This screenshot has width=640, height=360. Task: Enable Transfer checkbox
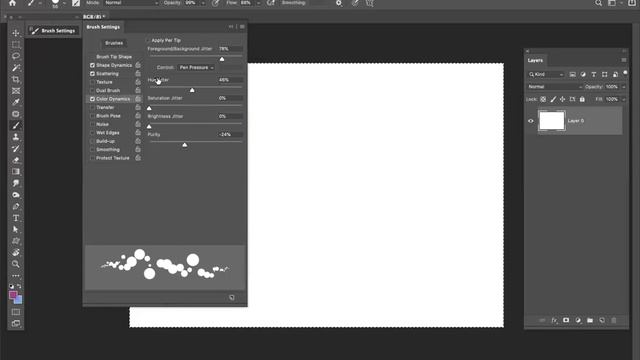[x=92, y=107]
